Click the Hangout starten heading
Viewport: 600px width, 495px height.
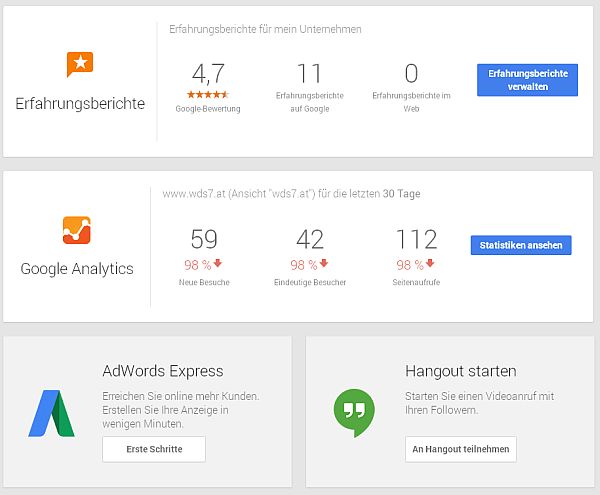pyautogui.click(x=461, y=371)
